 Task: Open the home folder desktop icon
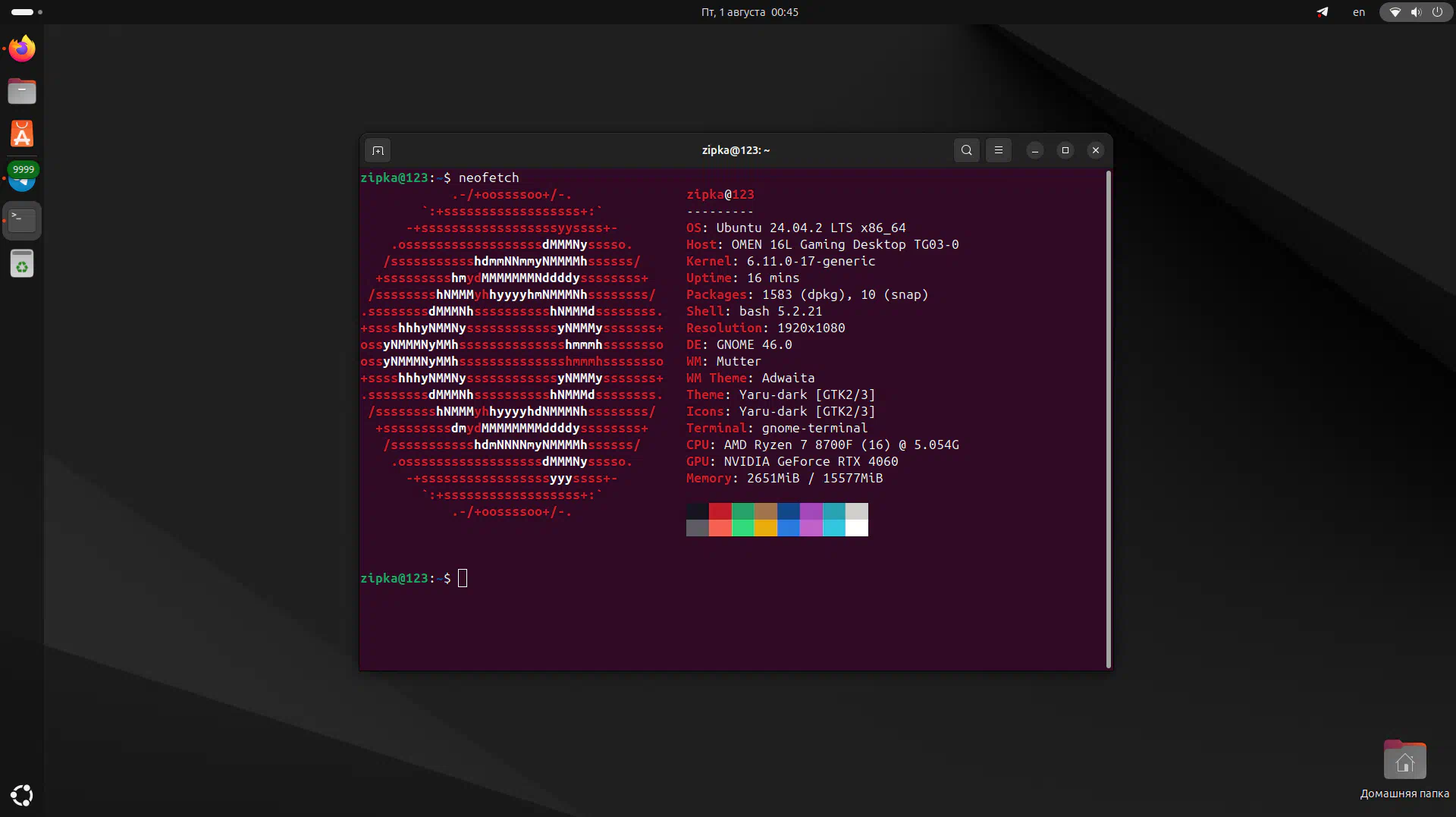point(1404,759)
